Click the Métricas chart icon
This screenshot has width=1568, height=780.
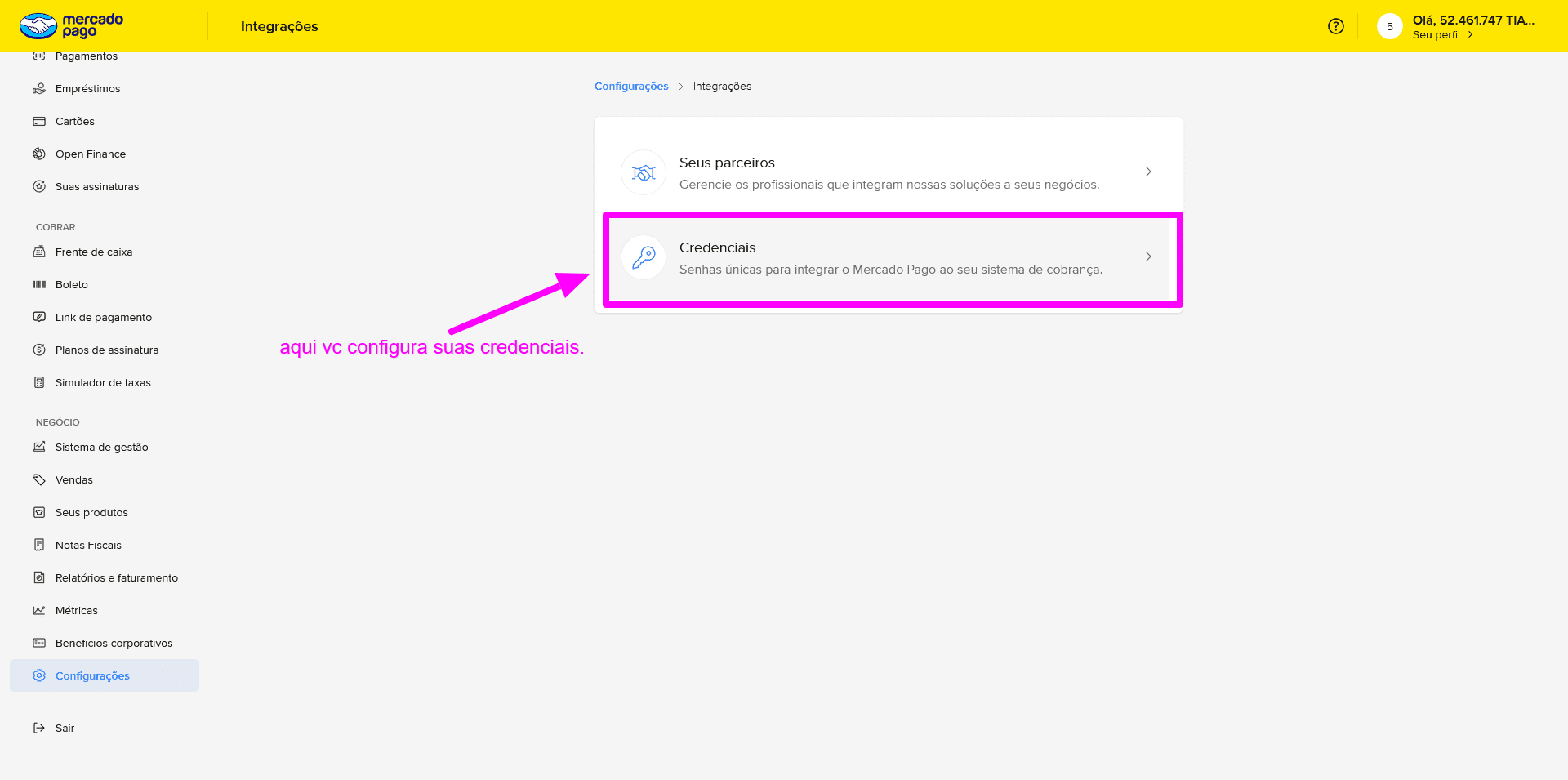(39, 610)
